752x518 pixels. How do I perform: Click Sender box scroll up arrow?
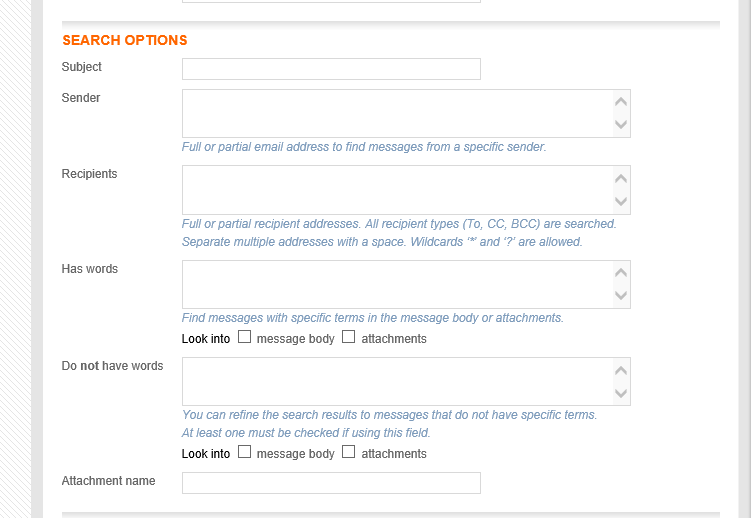pyautogui.click(x=621, y=102)
